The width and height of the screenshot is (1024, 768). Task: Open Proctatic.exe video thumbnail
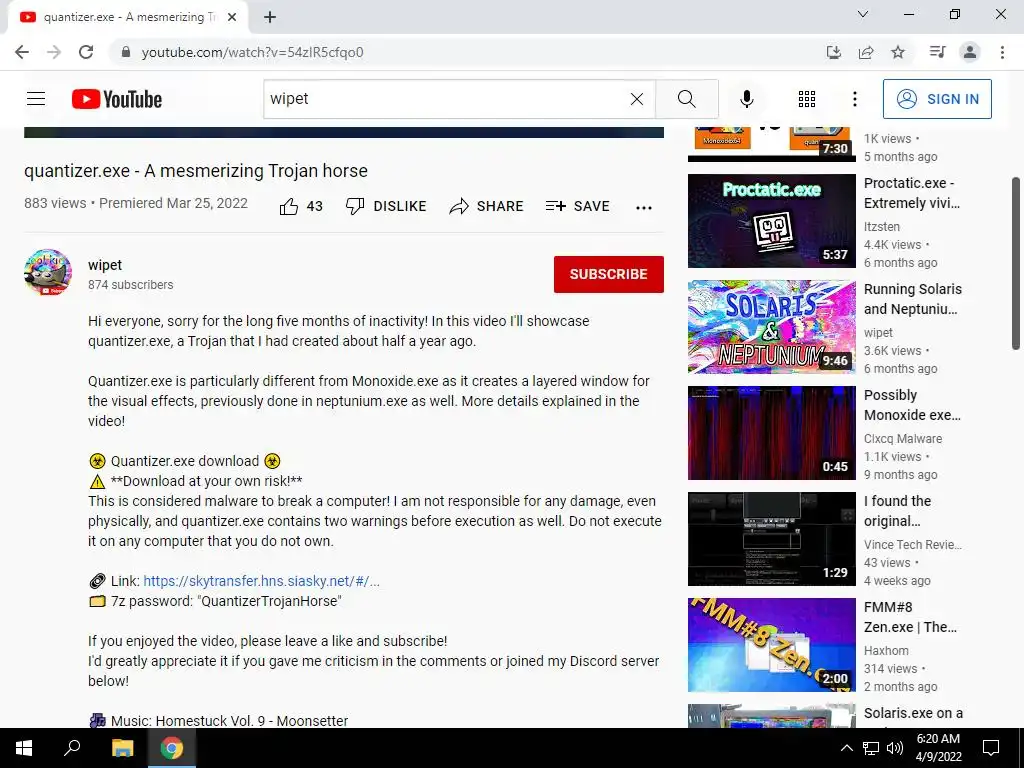(x=771, y=221)
